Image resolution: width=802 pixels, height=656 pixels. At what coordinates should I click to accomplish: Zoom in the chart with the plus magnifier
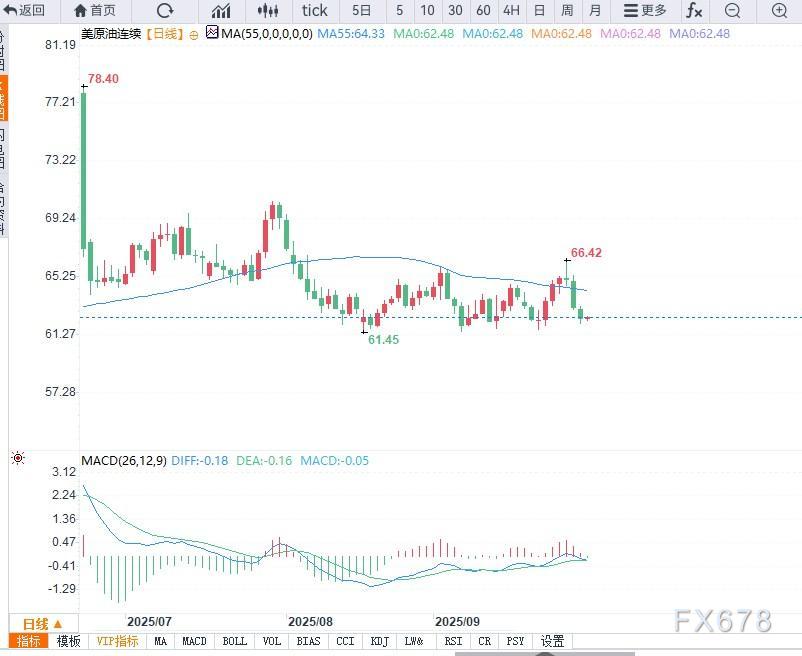click(x=779, y=11)
